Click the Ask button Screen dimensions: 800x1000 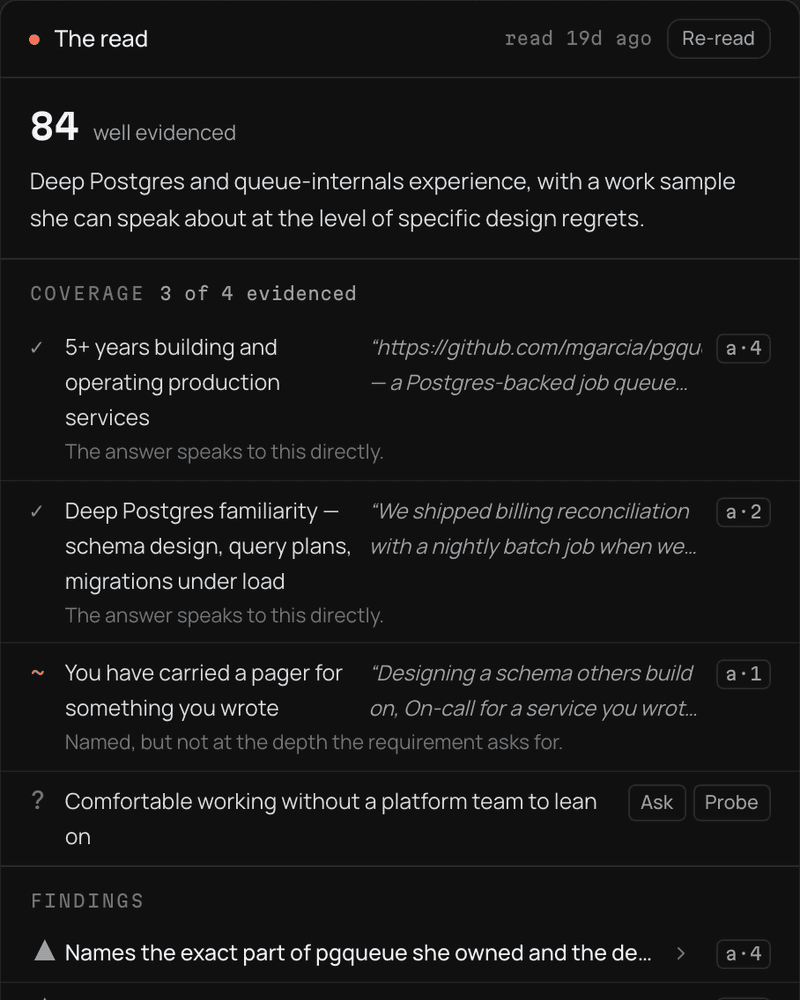coord(657,802)
